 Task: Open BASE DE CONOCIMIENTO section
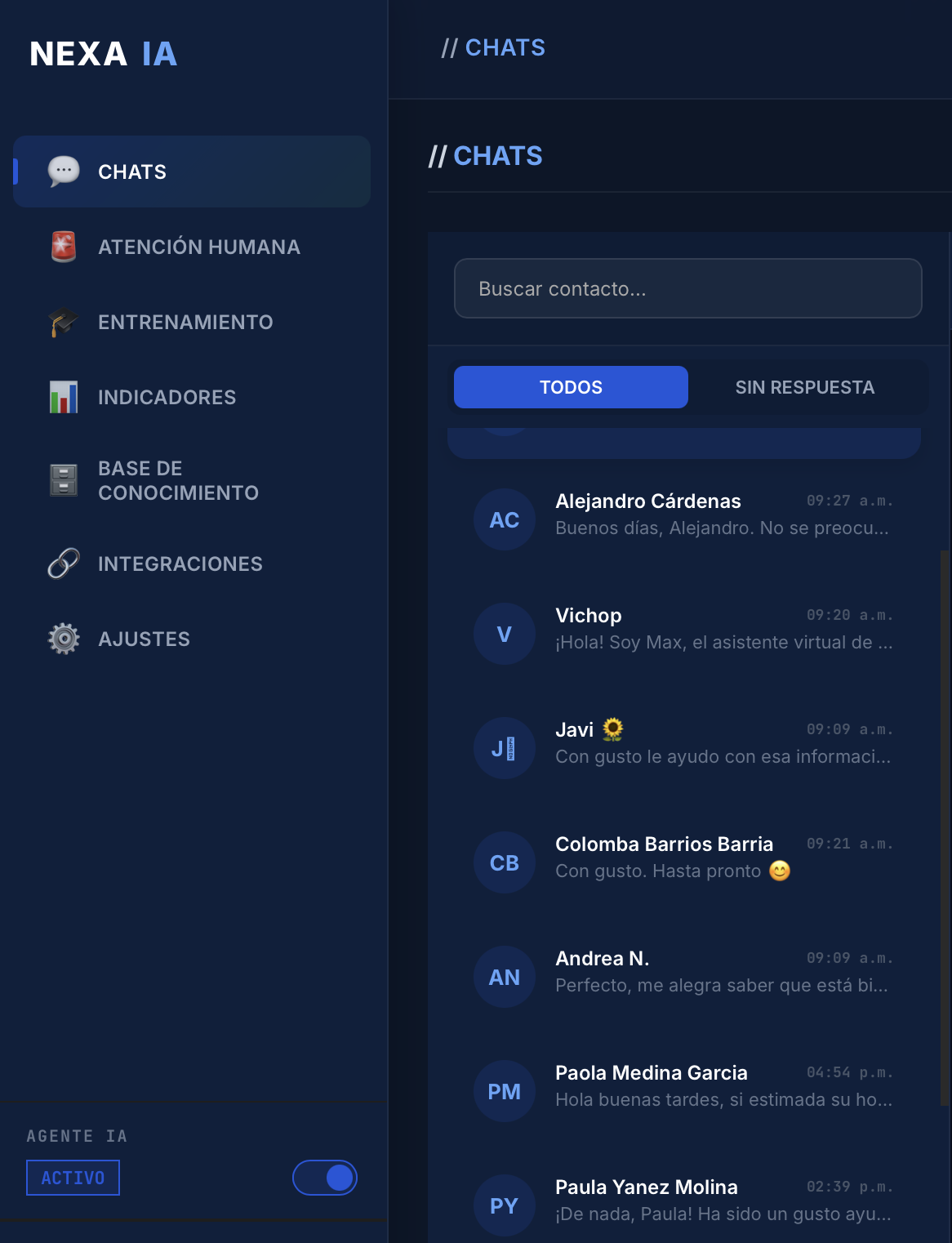pyautogui.click(x=192, y=480)
